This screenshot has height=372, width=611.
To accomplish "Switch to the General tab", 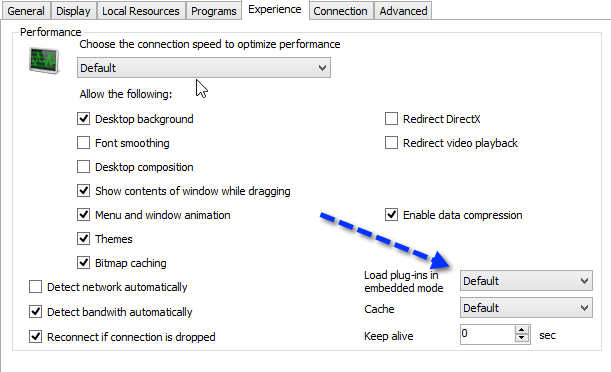I will click(26, 11).
